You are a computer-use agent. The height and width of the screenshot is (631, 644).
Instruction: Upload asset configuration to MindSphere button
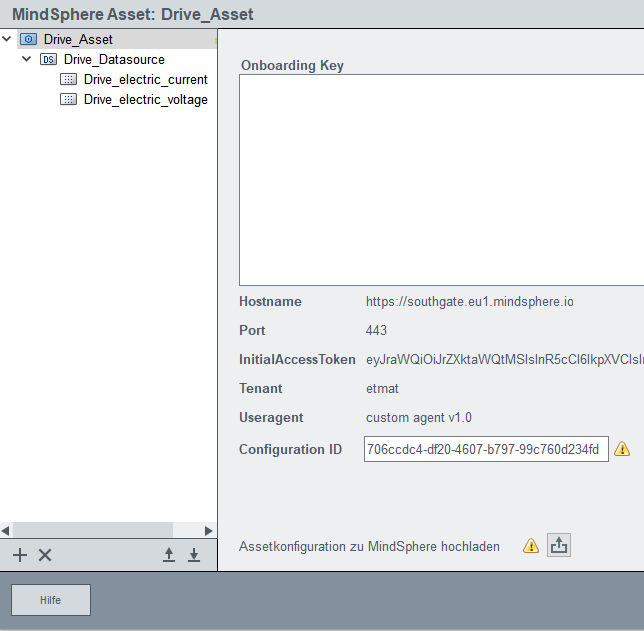tap(559, 545)
